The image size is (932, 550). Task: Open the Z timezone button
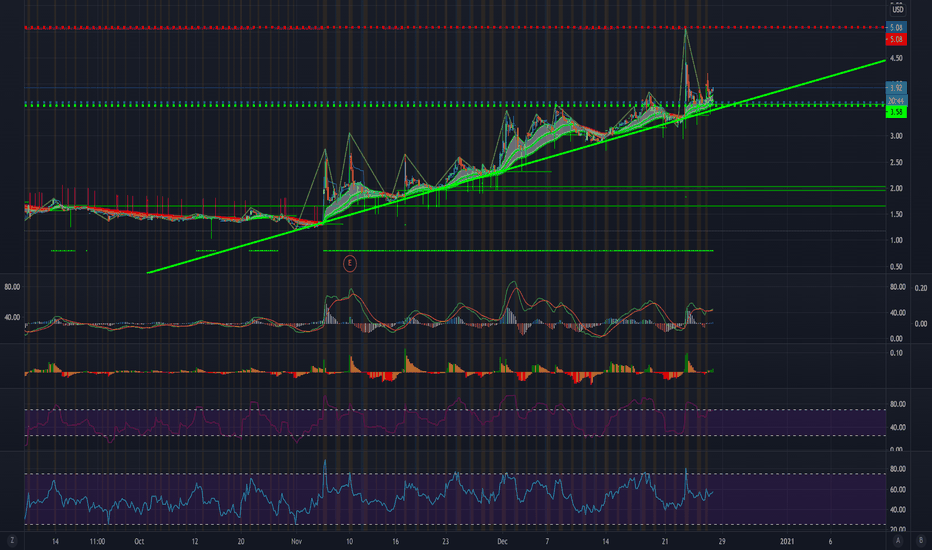tap(12, 540)
